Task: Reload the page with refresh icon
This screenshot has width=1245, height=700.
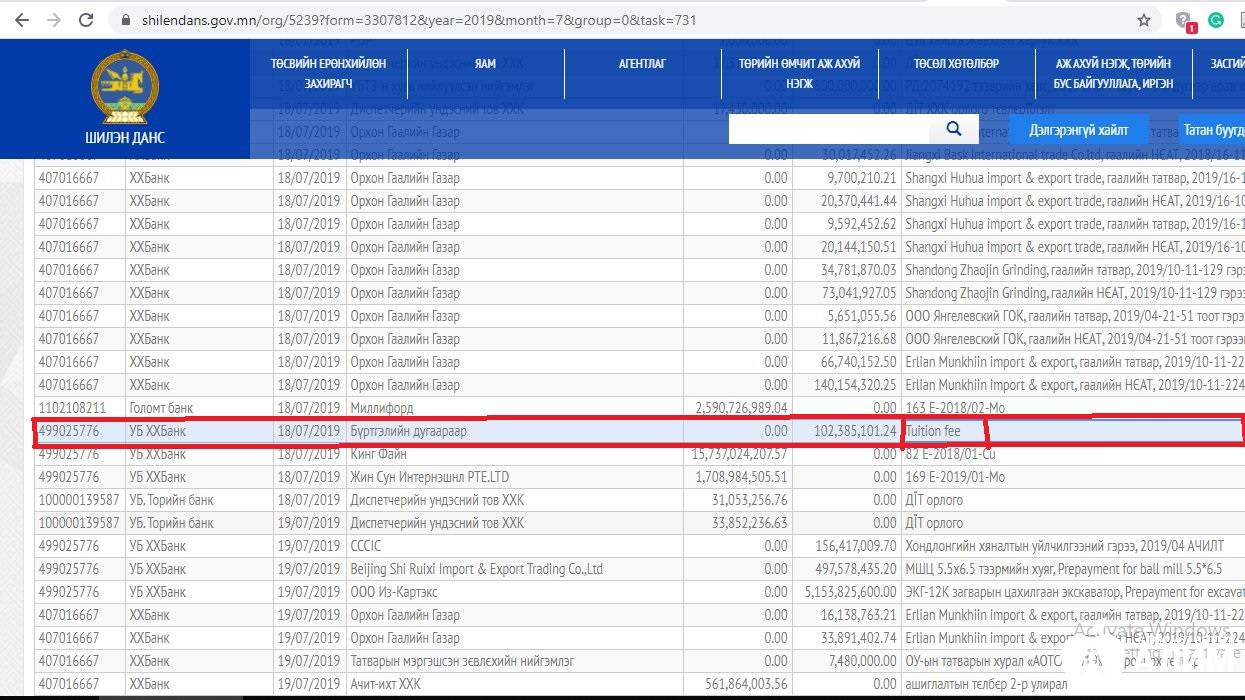Action: pos(87,20)
